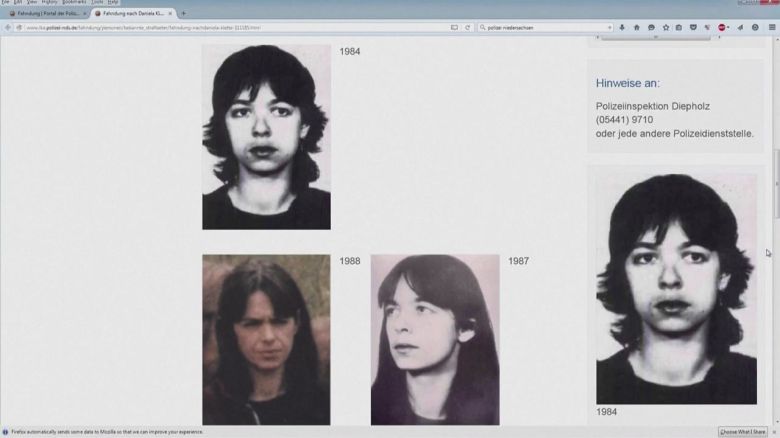Dismiss the Firefox data notification bar

(x=774, y=432)
